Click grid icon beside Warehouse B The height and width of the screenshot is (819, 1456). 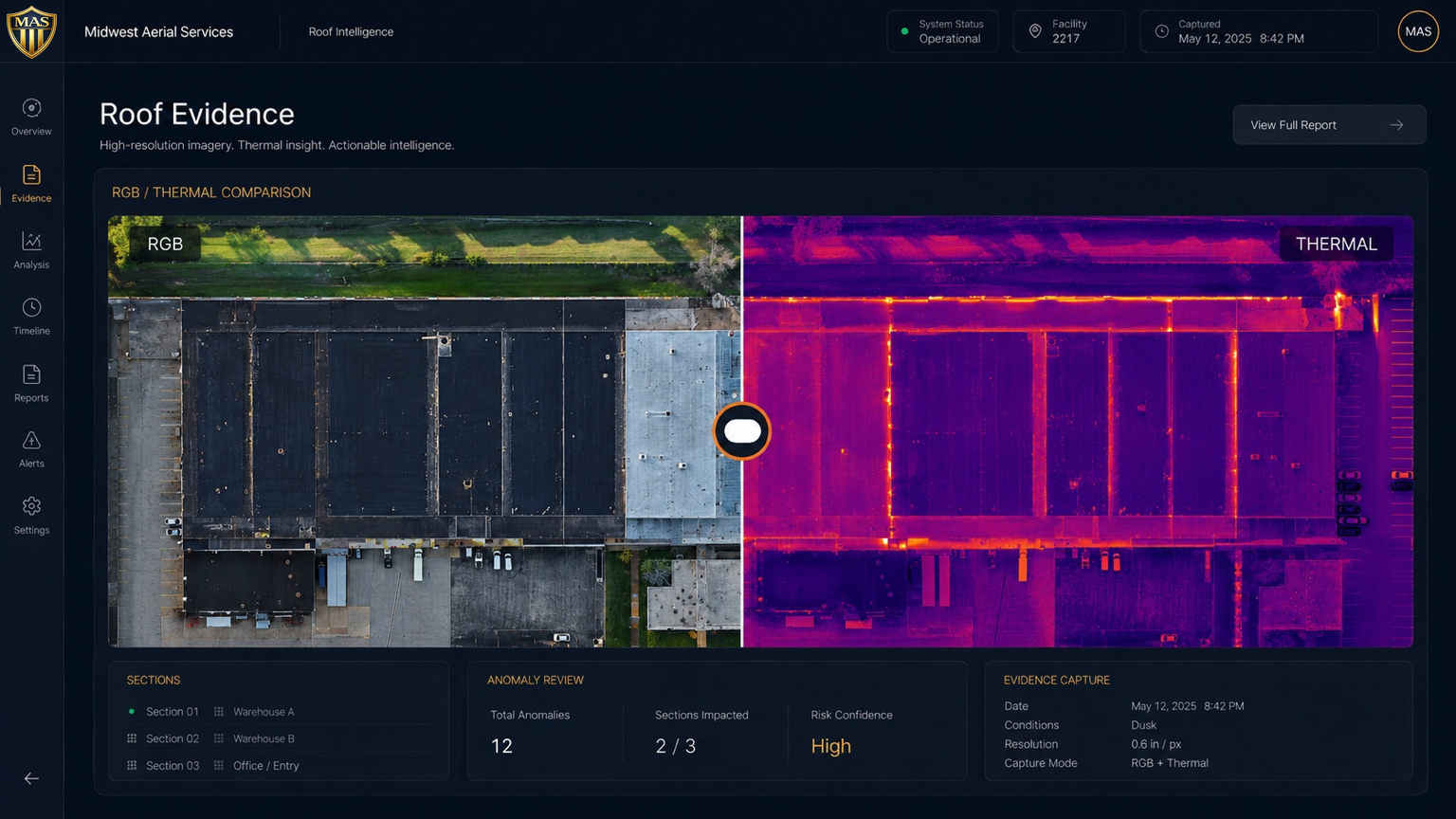pyautogui.click(x=219, y=738)
